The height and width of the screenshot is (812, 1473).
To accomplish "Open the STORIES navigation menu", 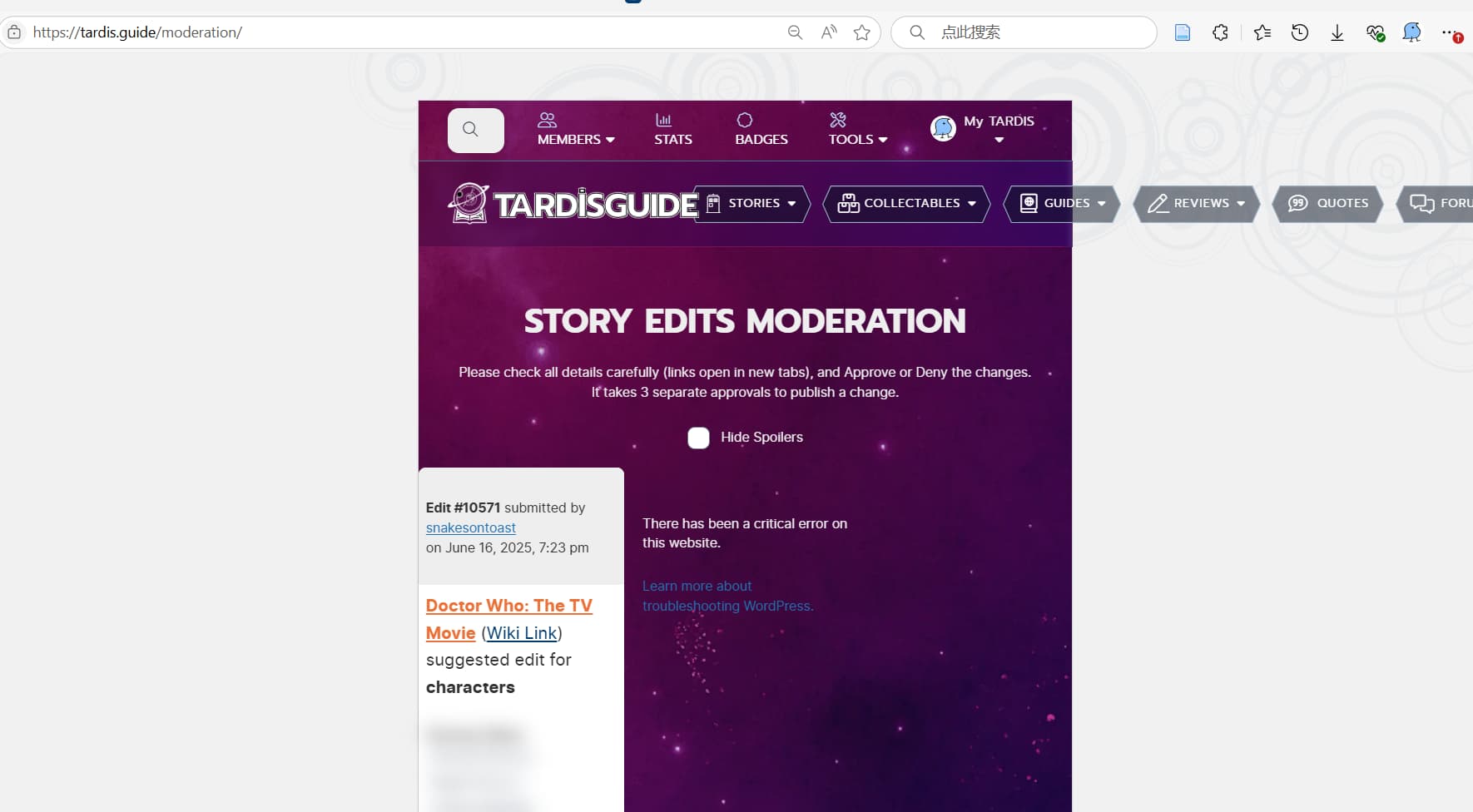I will tap(751, 204).
